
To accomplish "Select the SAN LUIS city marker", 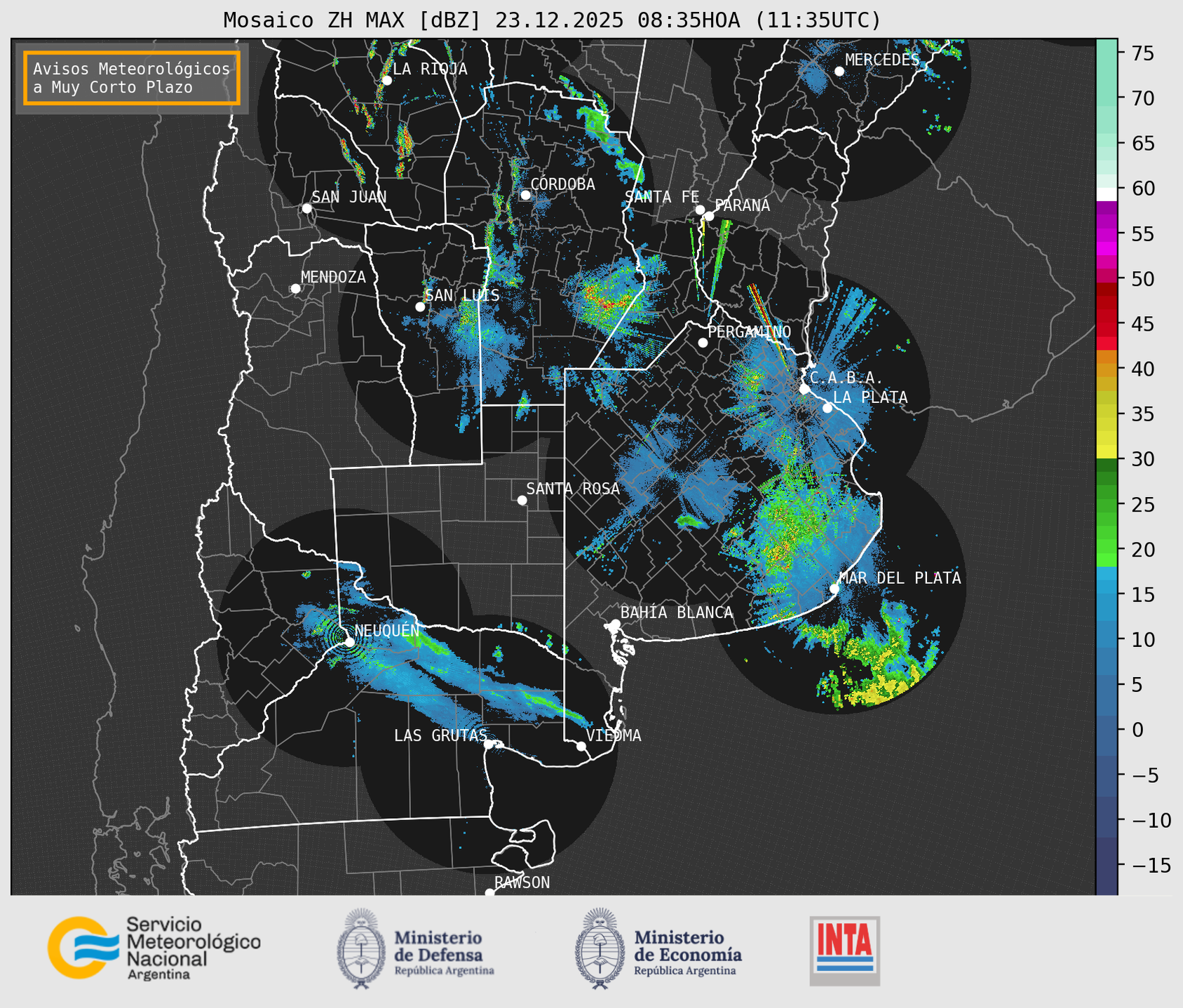I will pyautogui.click(x=420, y=307).
